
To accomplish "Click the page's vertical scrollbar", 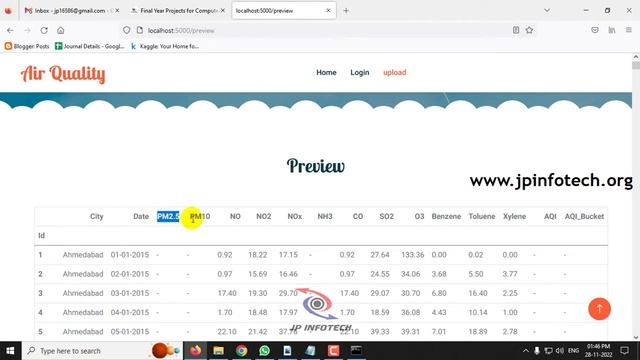I will pyautogui.click(x=636, y=197).
